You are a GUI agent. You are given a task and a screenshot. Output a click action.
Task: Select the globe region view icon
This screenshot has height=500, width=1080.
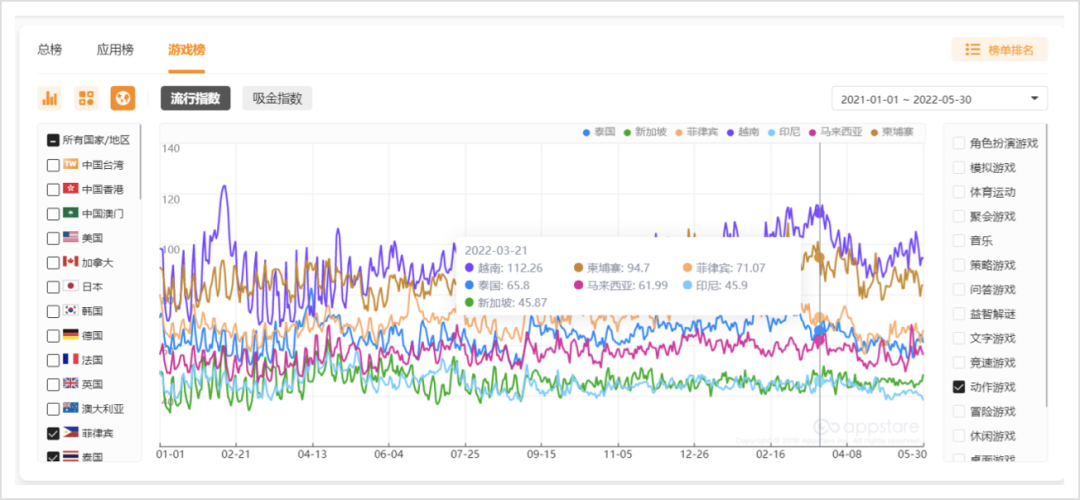click(122, 98)
